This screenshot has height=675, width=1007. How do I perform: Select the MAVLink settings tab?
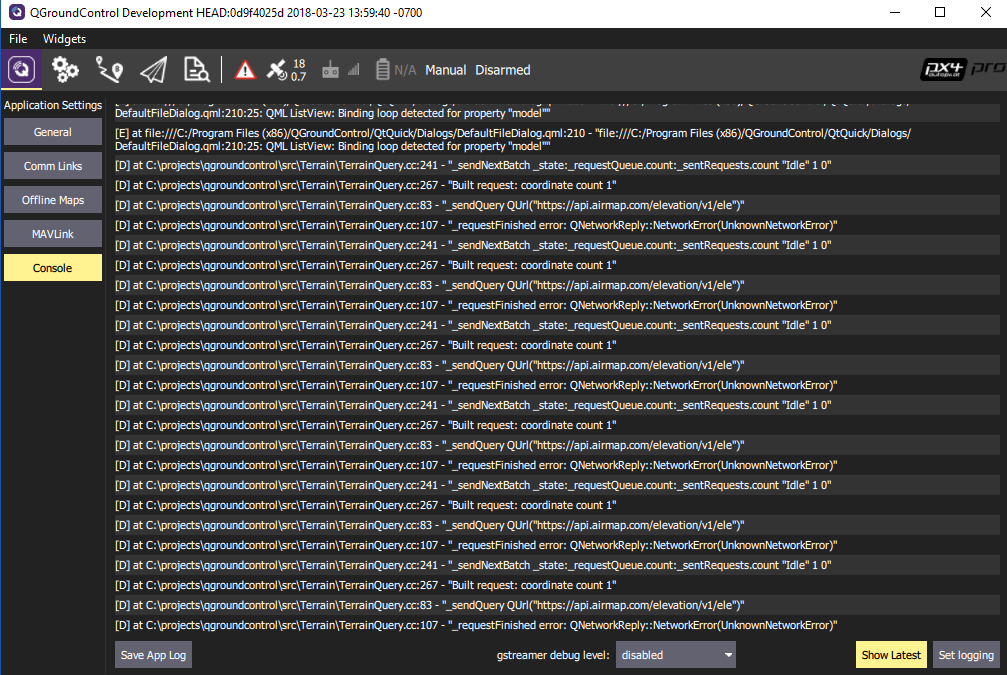coord(53,234)
